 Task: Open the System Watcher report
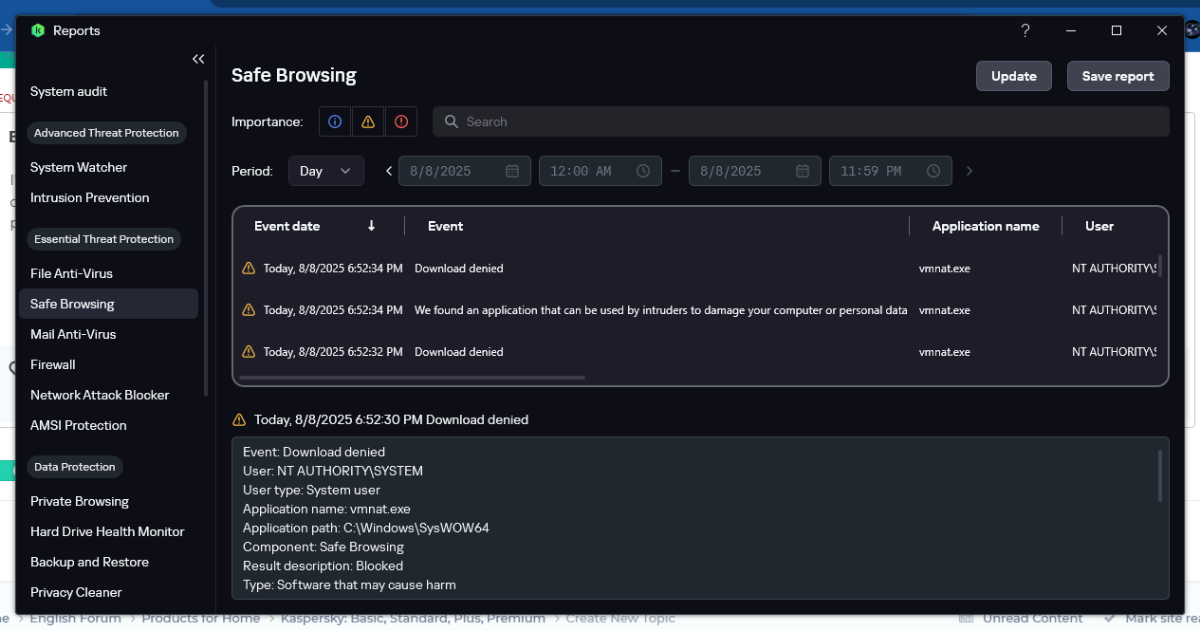point(79,168)
